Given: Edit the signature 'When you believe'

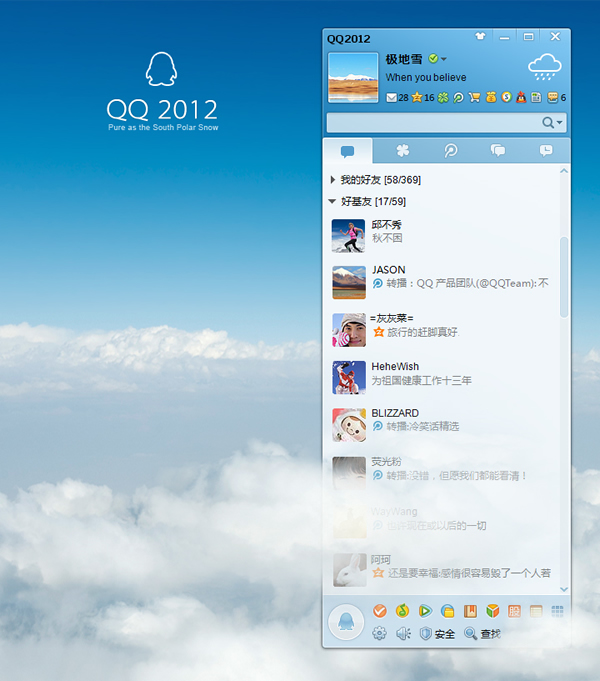Looking at the screenshot, I should pyautogui.click(x=426, y=77).
